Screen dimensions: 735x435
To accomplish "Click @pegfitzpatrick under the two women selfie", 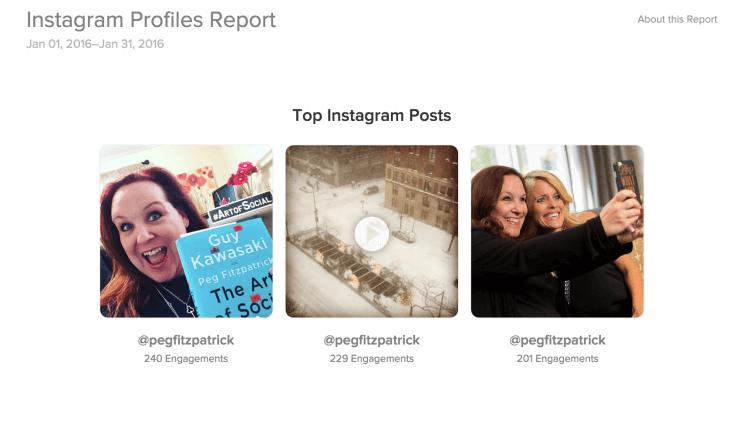I will (557, 340).
